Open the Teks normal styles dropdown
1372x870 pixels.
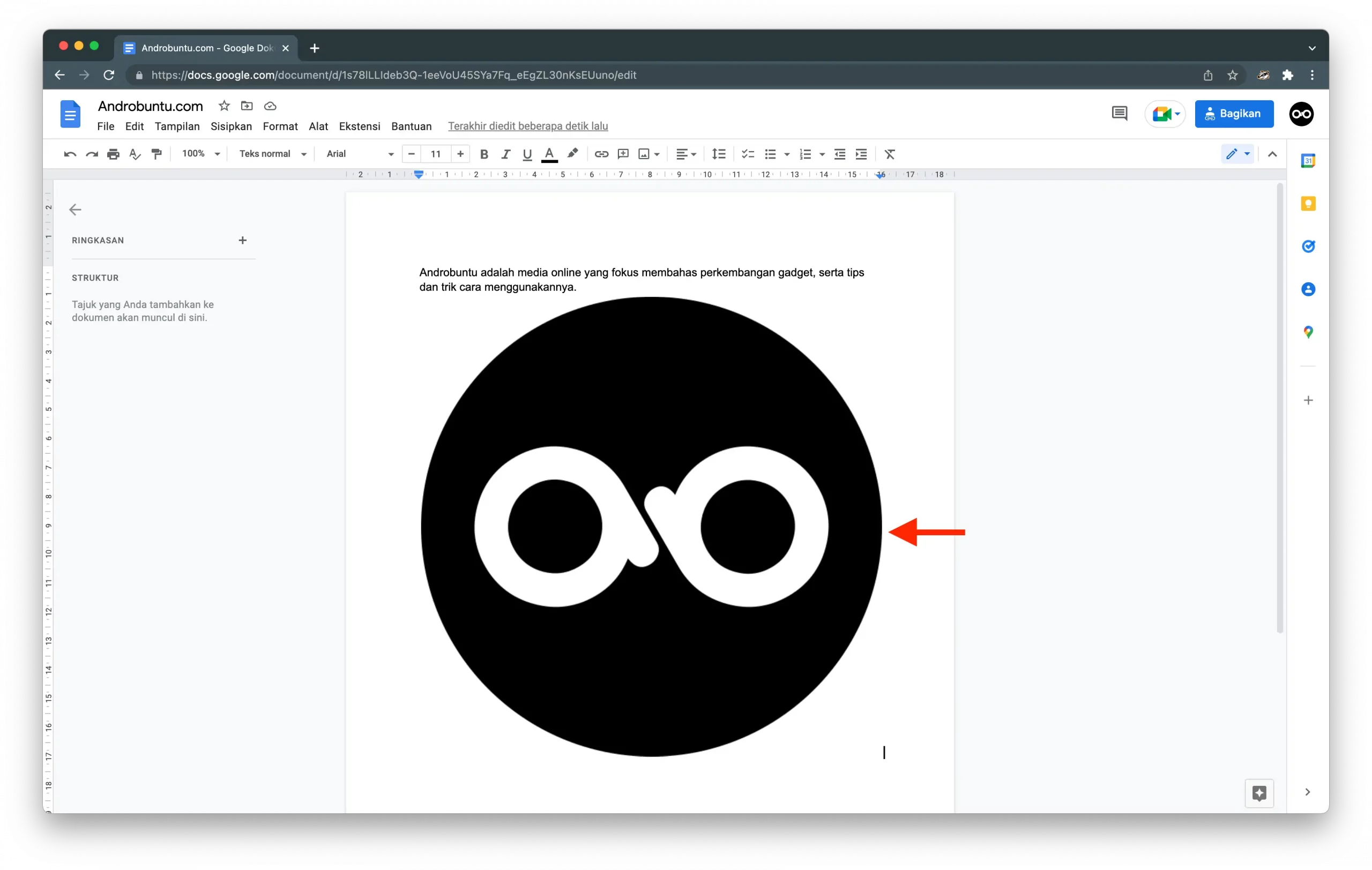(x=272, y=154)
